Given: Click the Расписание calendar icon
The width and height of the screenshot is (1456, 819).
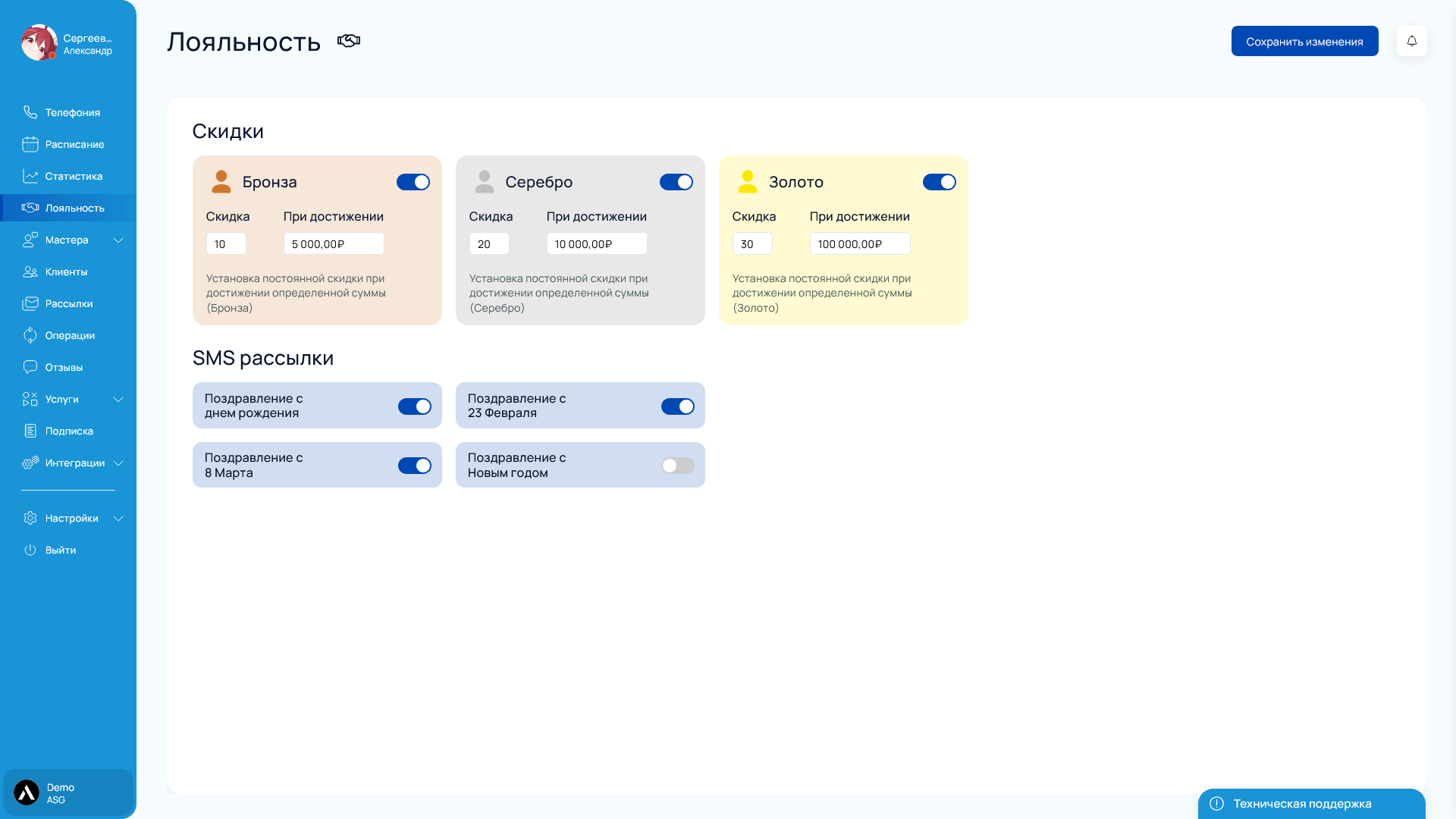Looking at the screenshot, I should [30, 144].
